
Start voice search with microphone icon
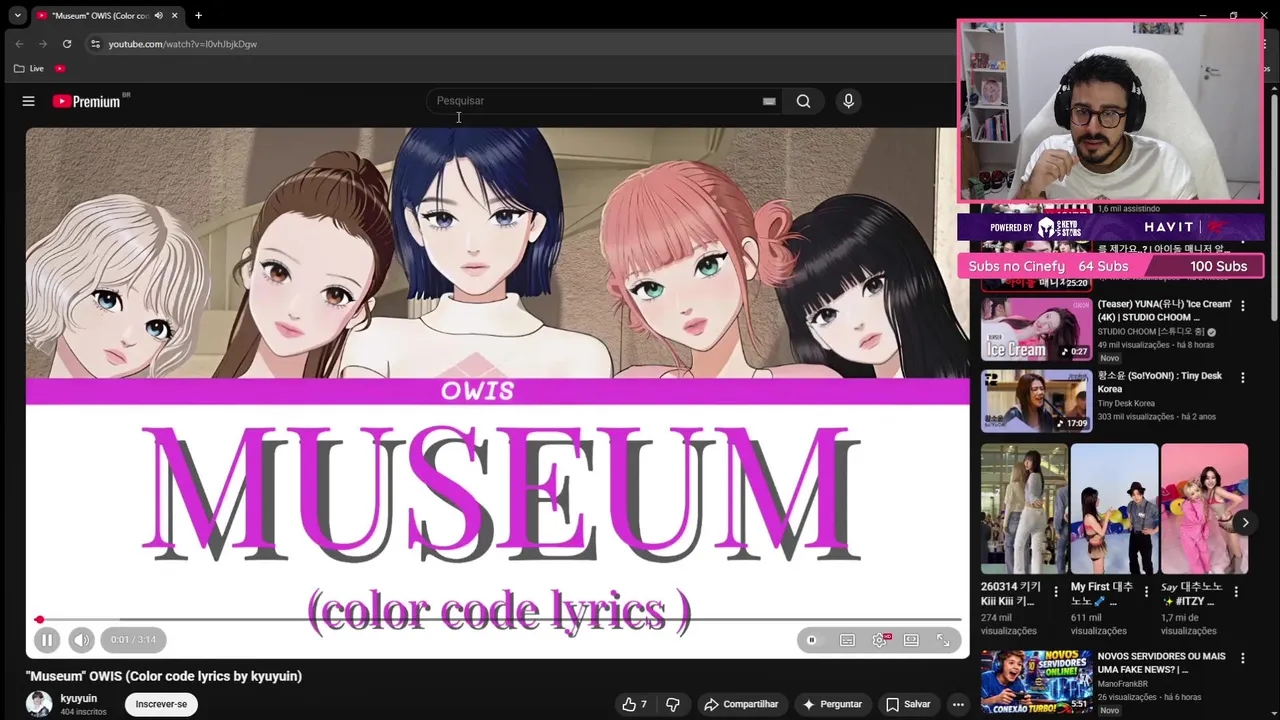tap(848, 101)
